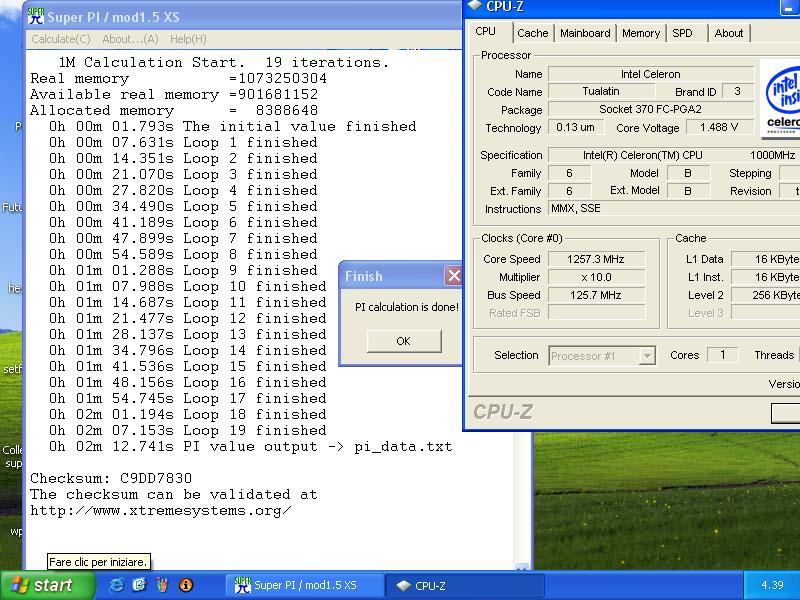Click the L1 Data cache value field

pos(766,259)
